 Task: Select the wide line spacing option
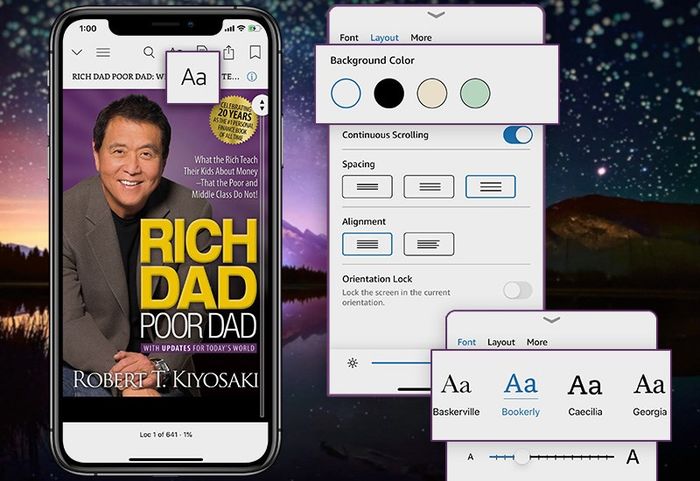[490, 187]
